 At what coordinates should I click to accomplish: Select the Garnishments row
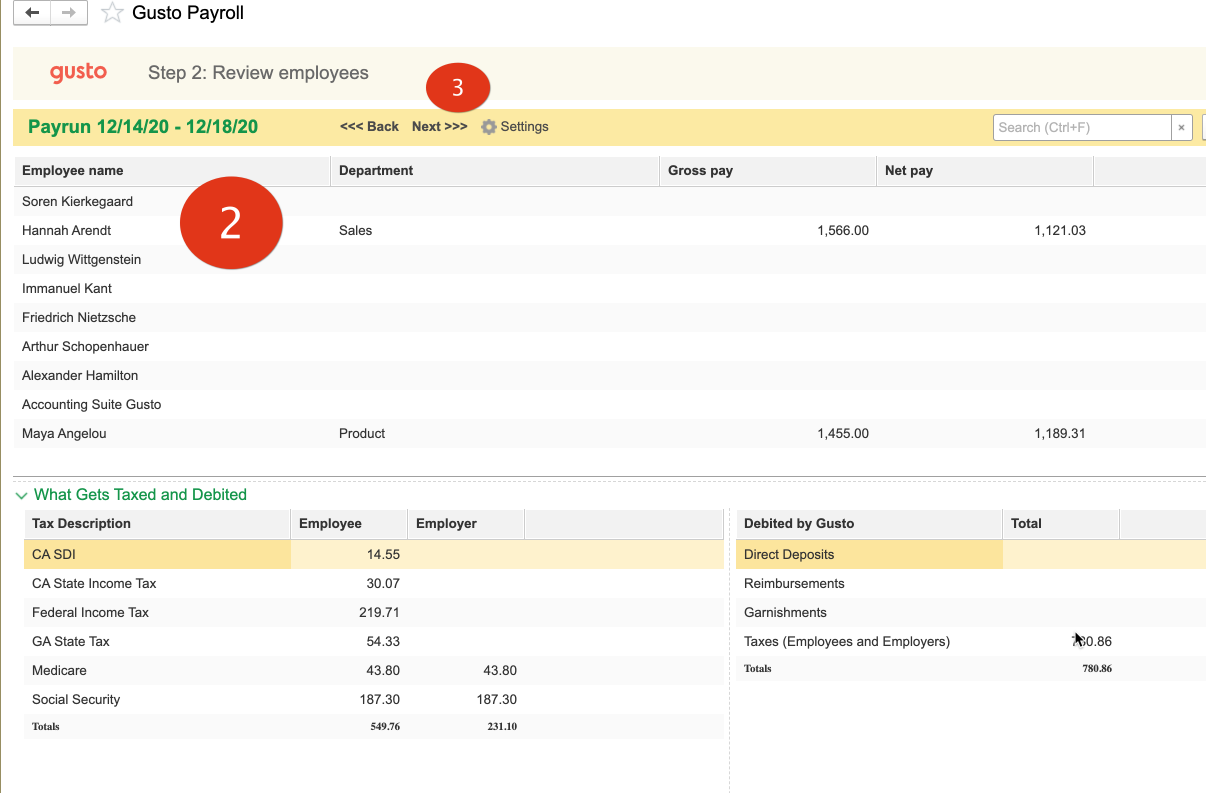coord(971,612)
